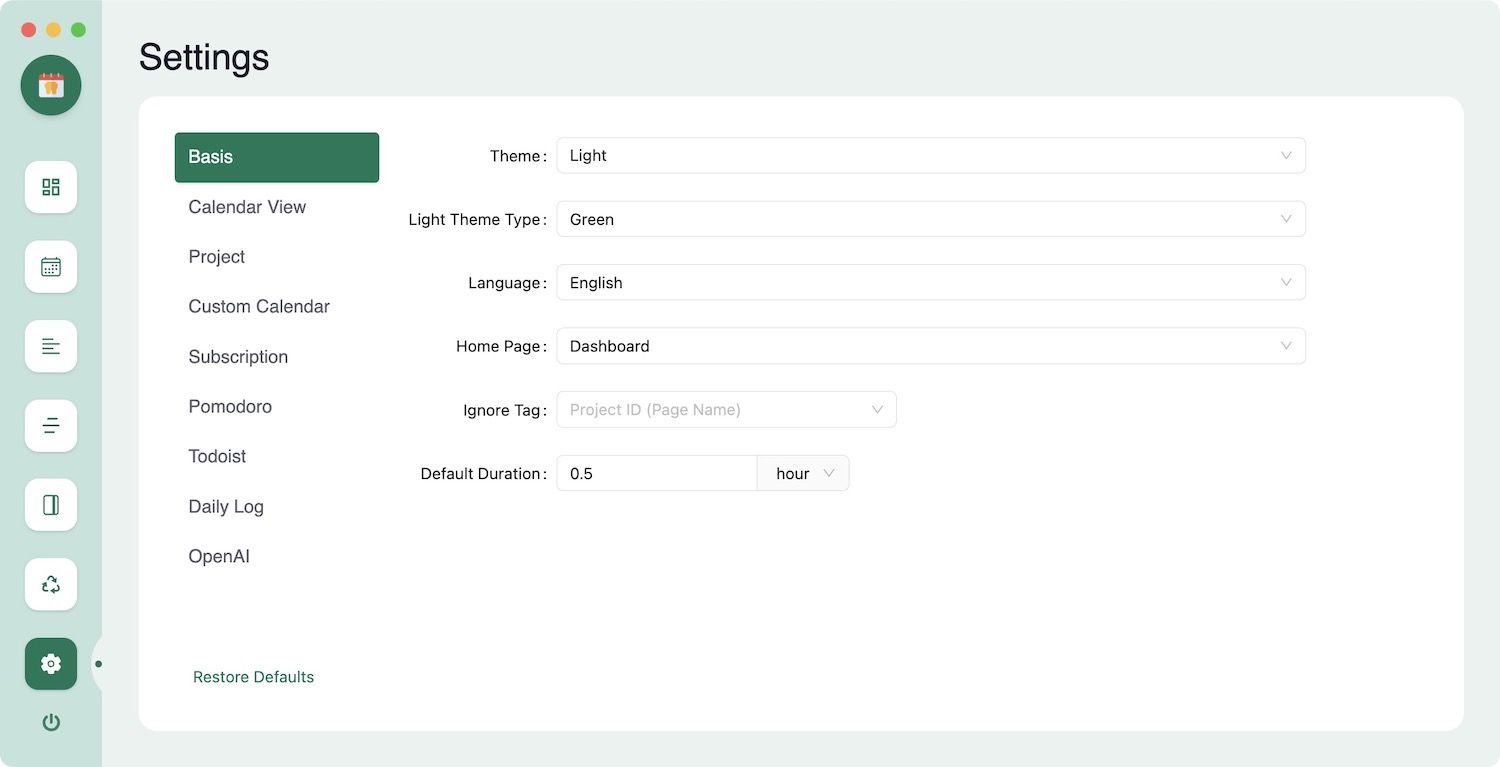Go to the OpenAI settings tab
Screen dimensions: 1500x767
(219, 557)
